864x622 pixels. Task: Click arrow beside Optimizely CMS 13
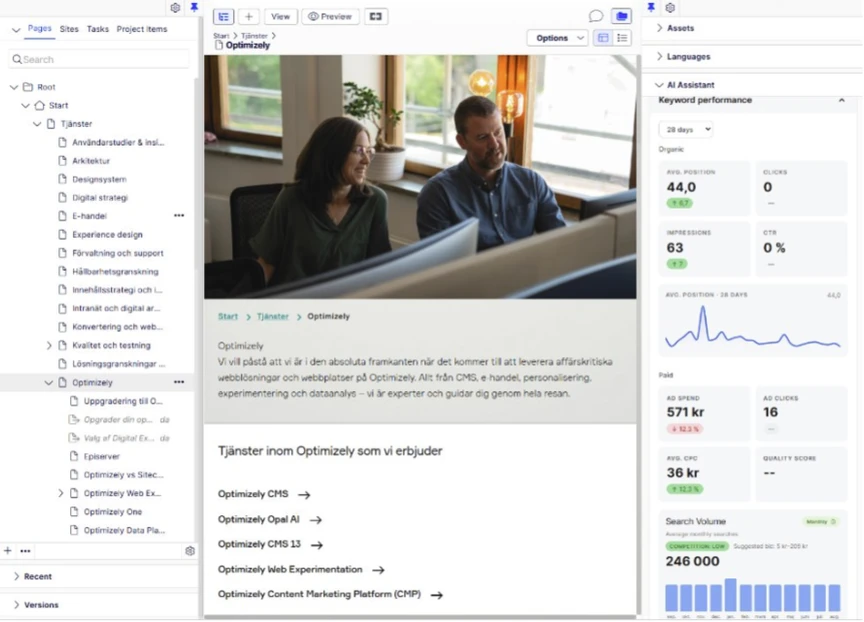[x=317, y=545]
